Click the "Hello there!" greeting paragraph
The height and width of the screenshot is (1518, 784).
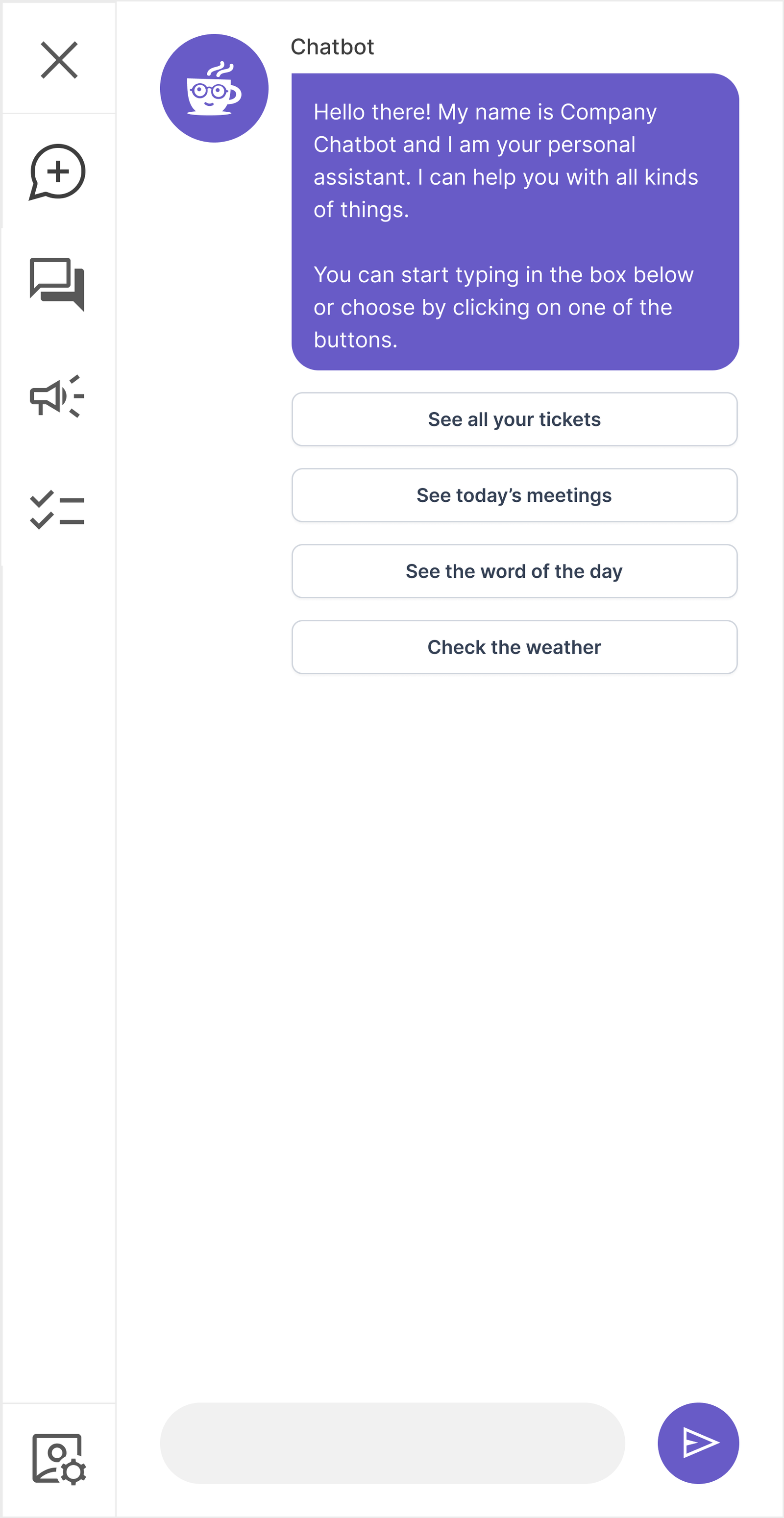[x=506, y=160]
